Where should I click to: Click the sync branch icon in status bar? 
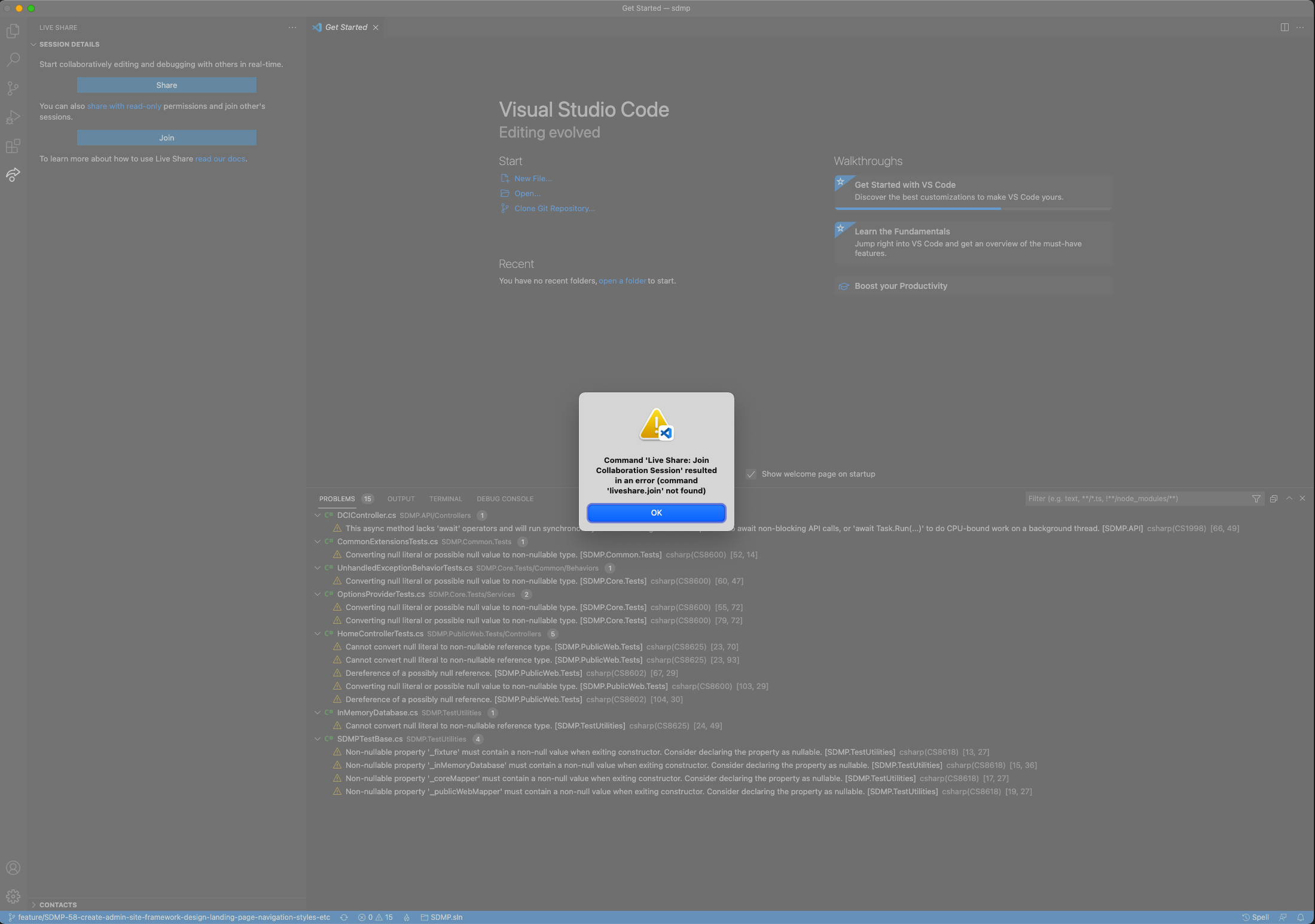click(x=344, y=917)
